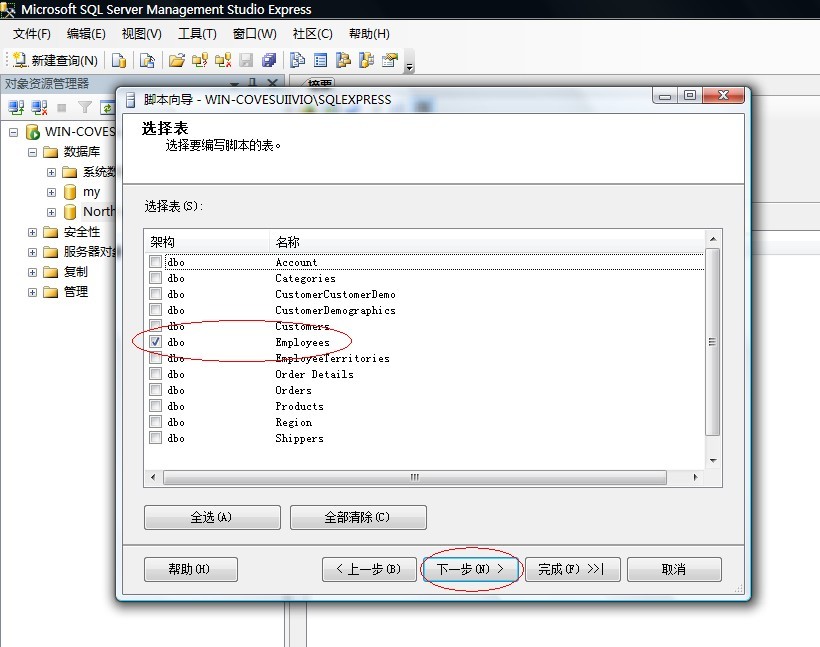Viewport: 820px width, 647px height.
Task: Open the 编辑(E) menu
Action: [86, 34]
